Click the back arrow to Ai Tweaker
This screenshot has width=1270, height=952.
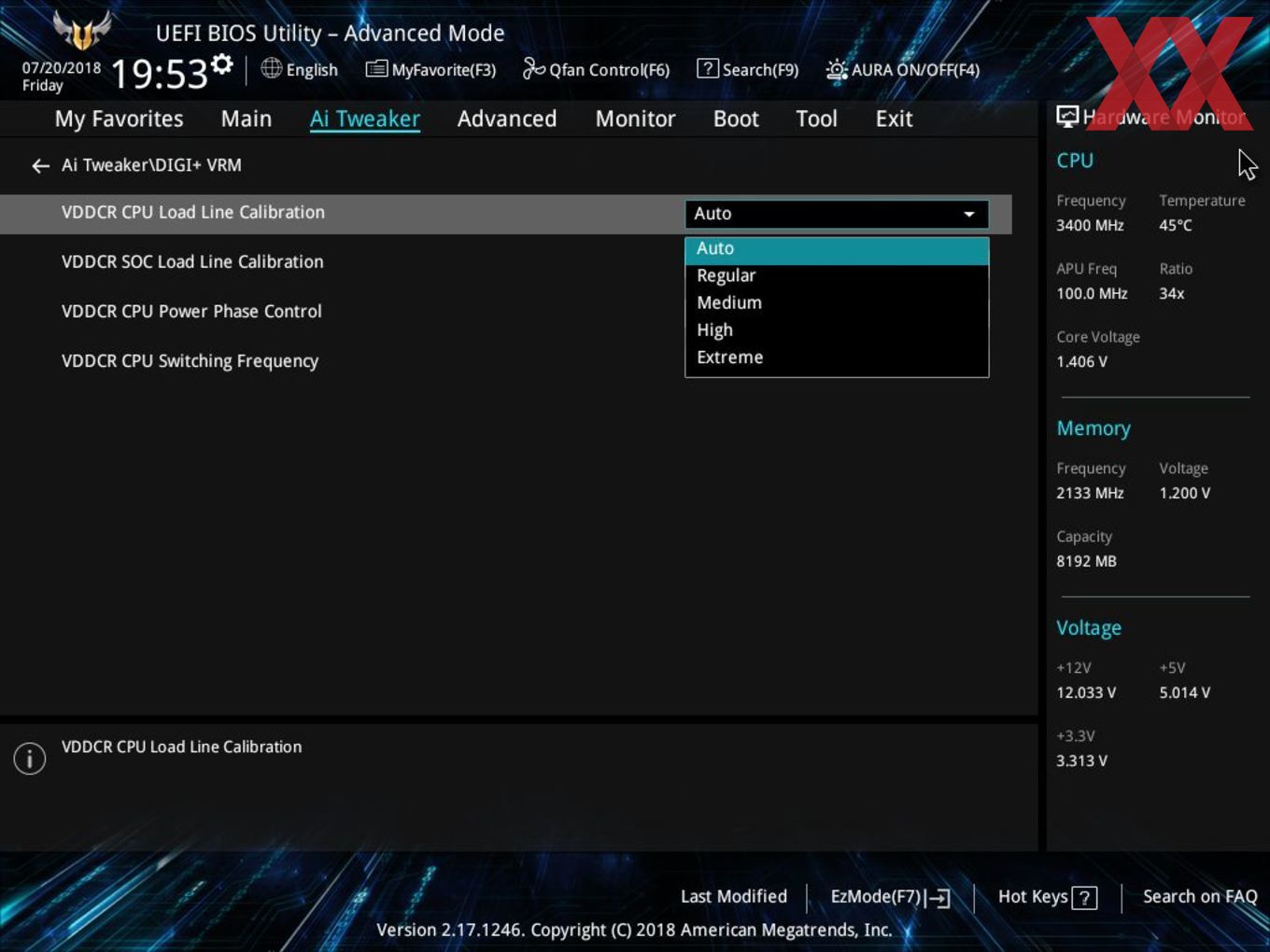[x=40, y=166]
